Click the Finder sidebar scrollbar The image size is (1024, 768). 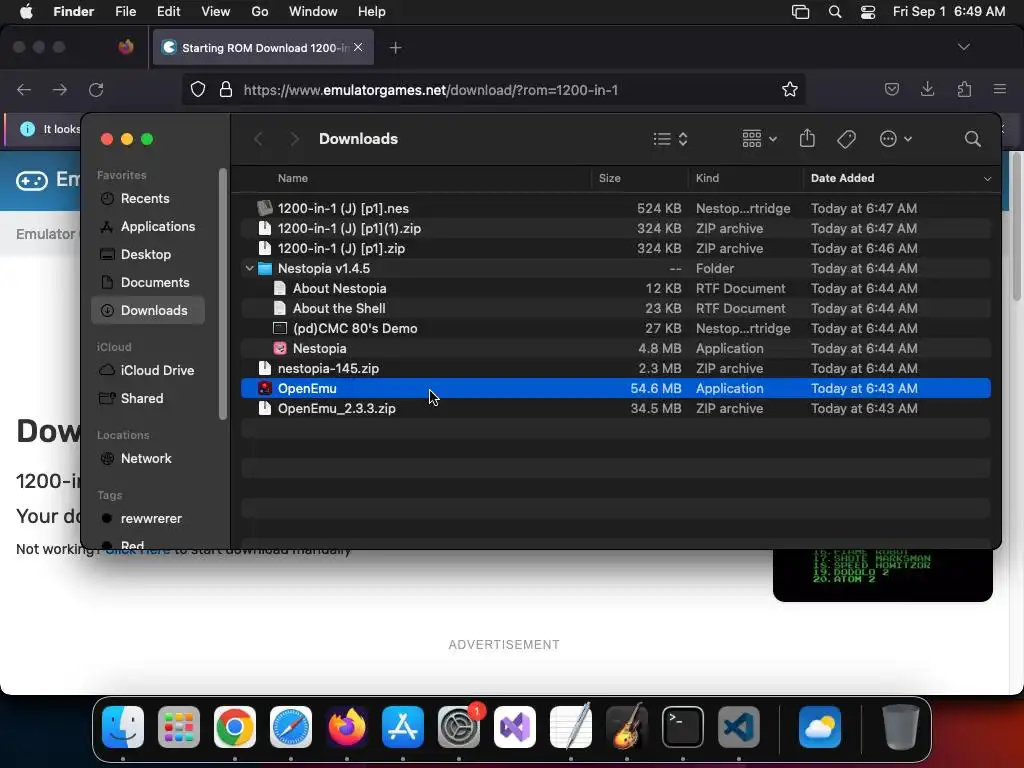[x=223, y=294]
